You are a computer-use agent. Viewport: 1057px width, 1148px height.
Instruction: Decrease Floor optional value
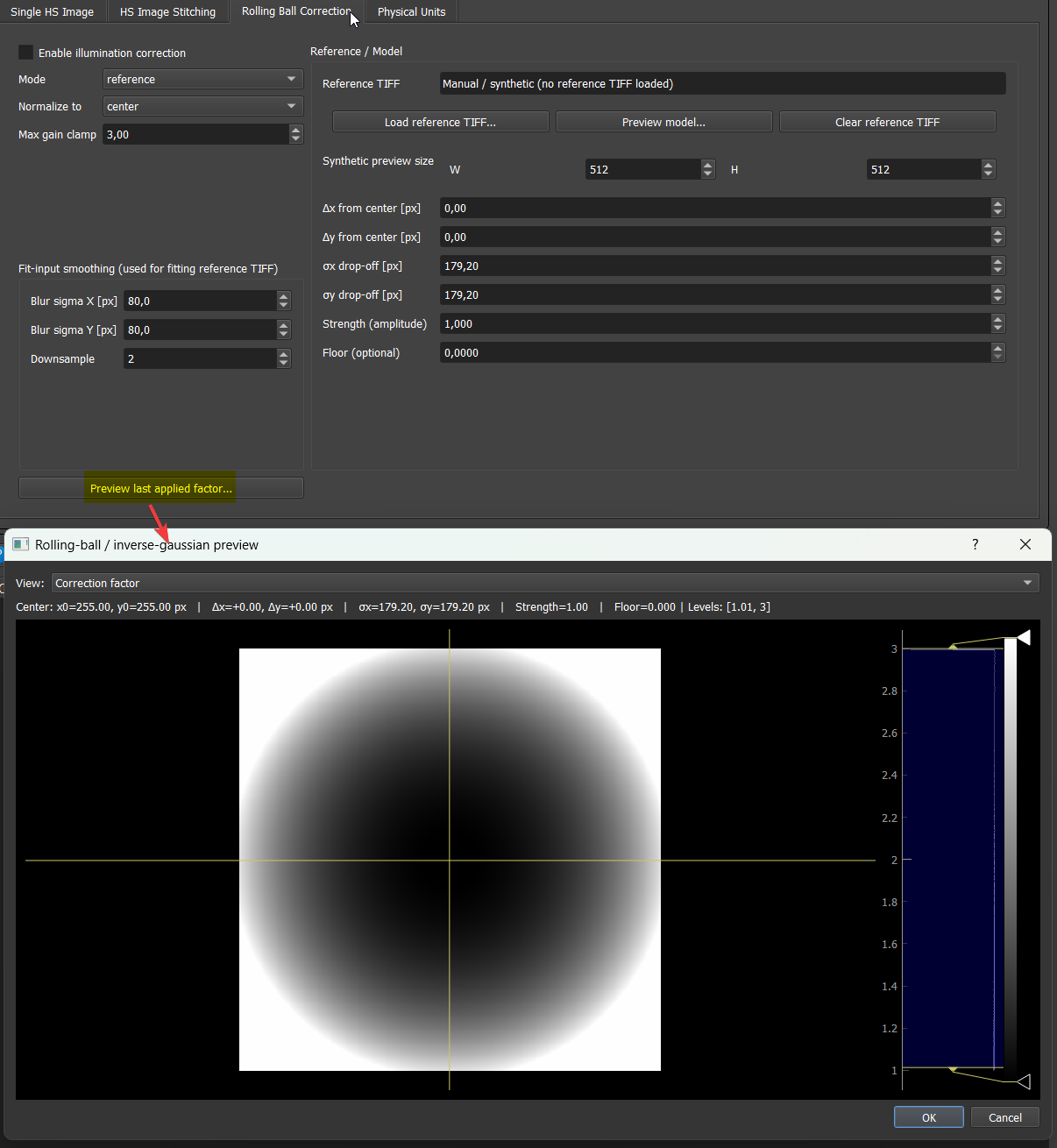997,358
